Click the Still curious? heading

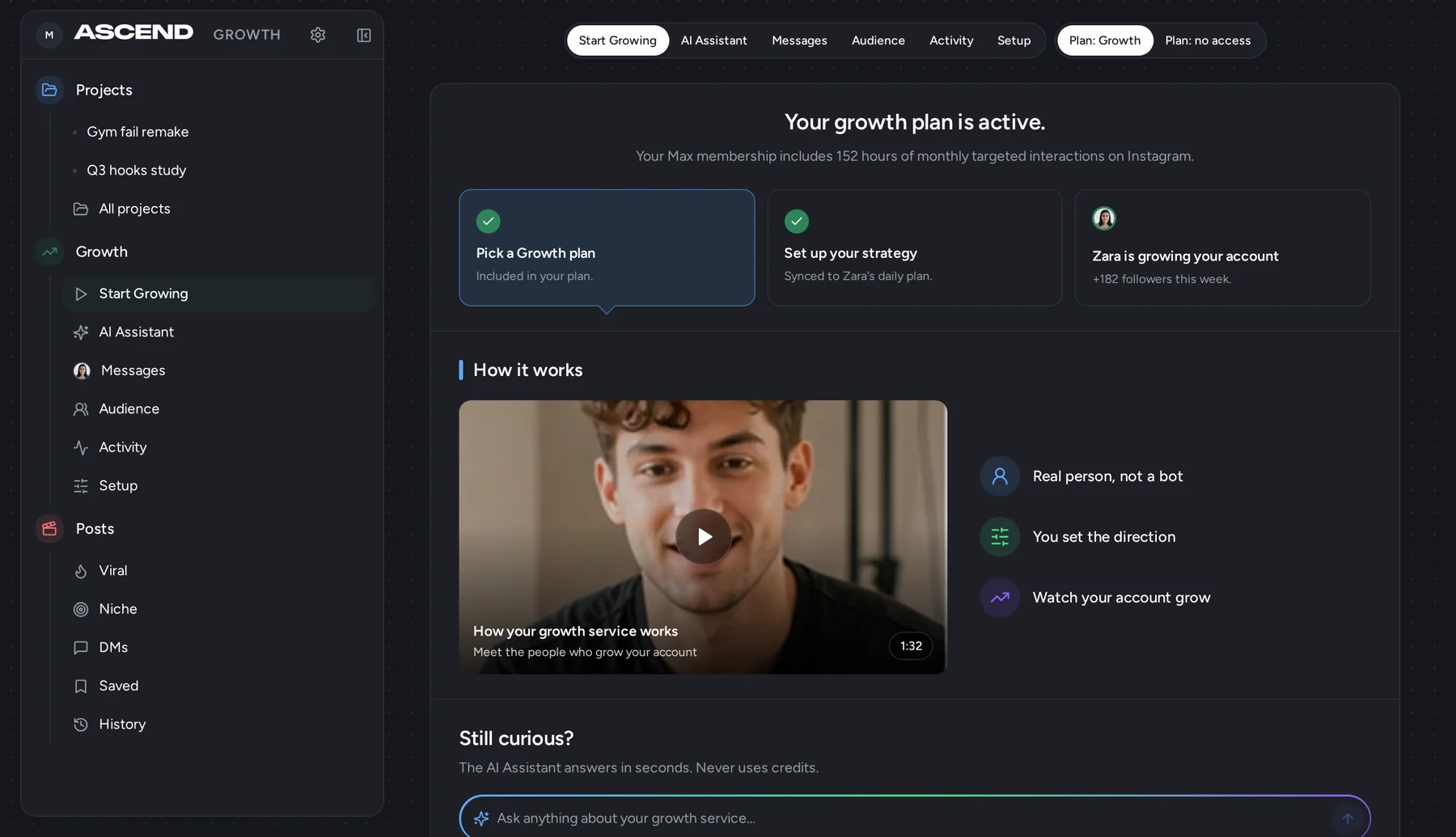pyautogui.click(x=516, y=738)
